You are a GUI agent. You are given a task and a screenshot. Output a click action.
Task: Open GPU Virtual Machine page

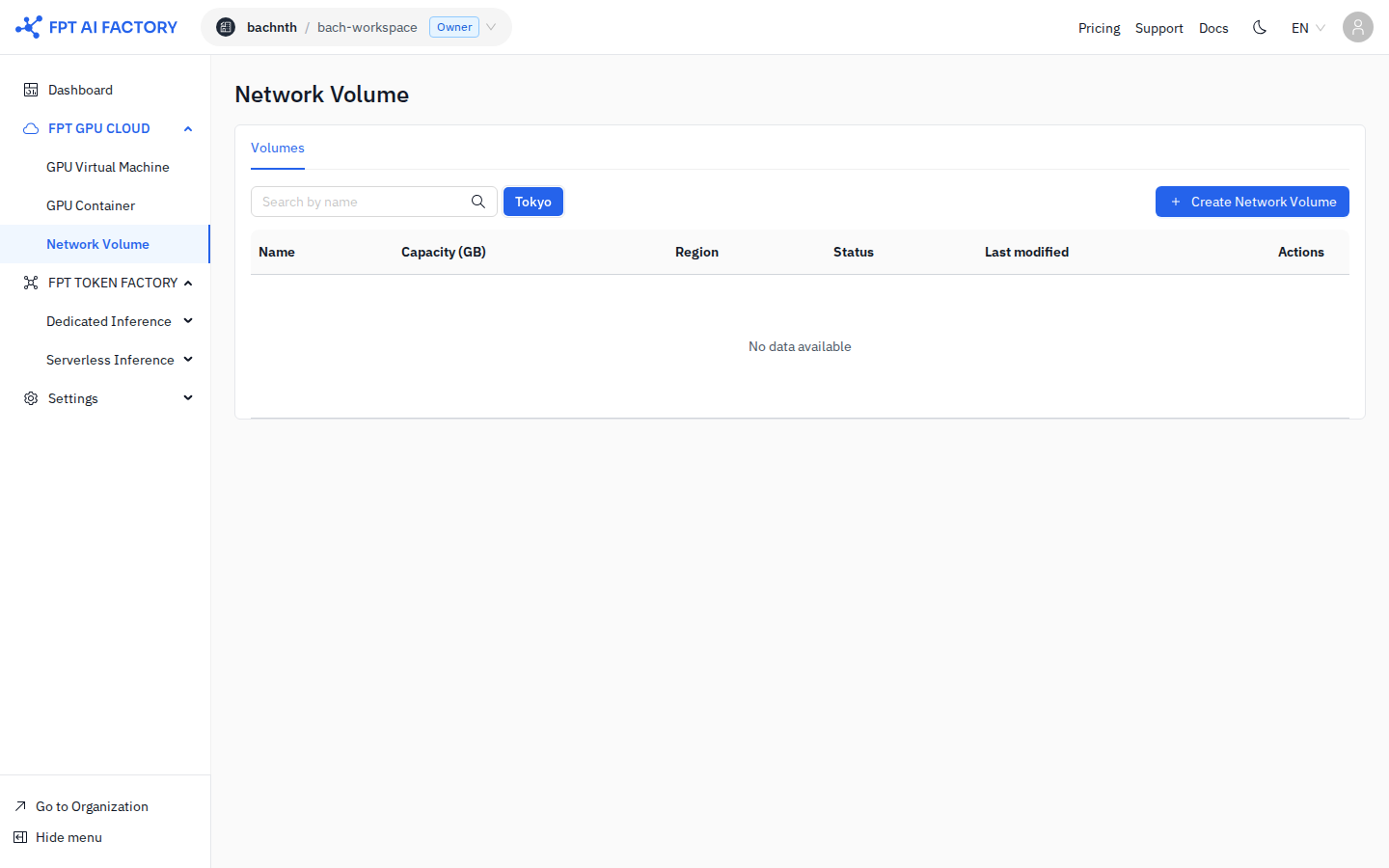coord(107,167)
